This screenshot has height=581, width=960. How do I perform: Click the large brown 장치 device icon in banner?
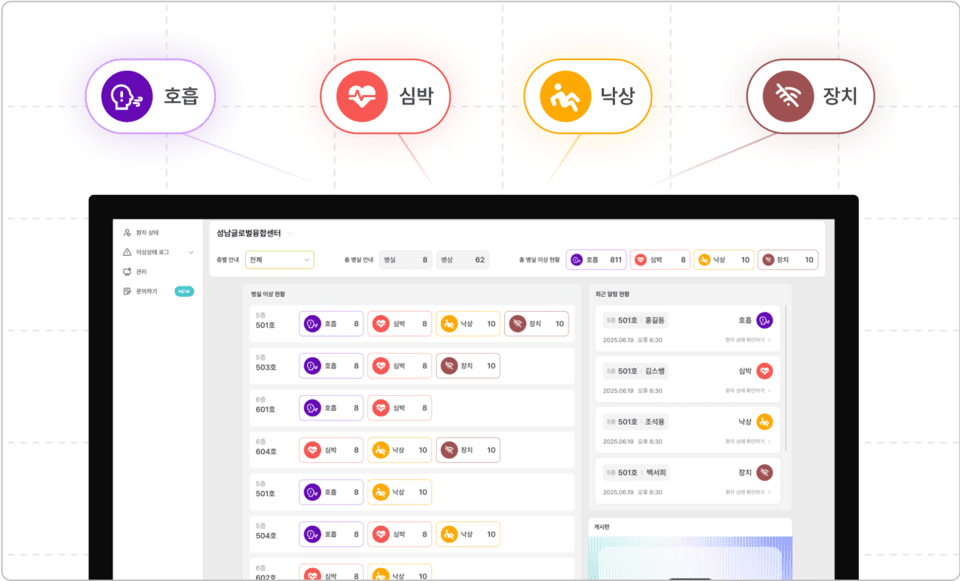(788, 96)
